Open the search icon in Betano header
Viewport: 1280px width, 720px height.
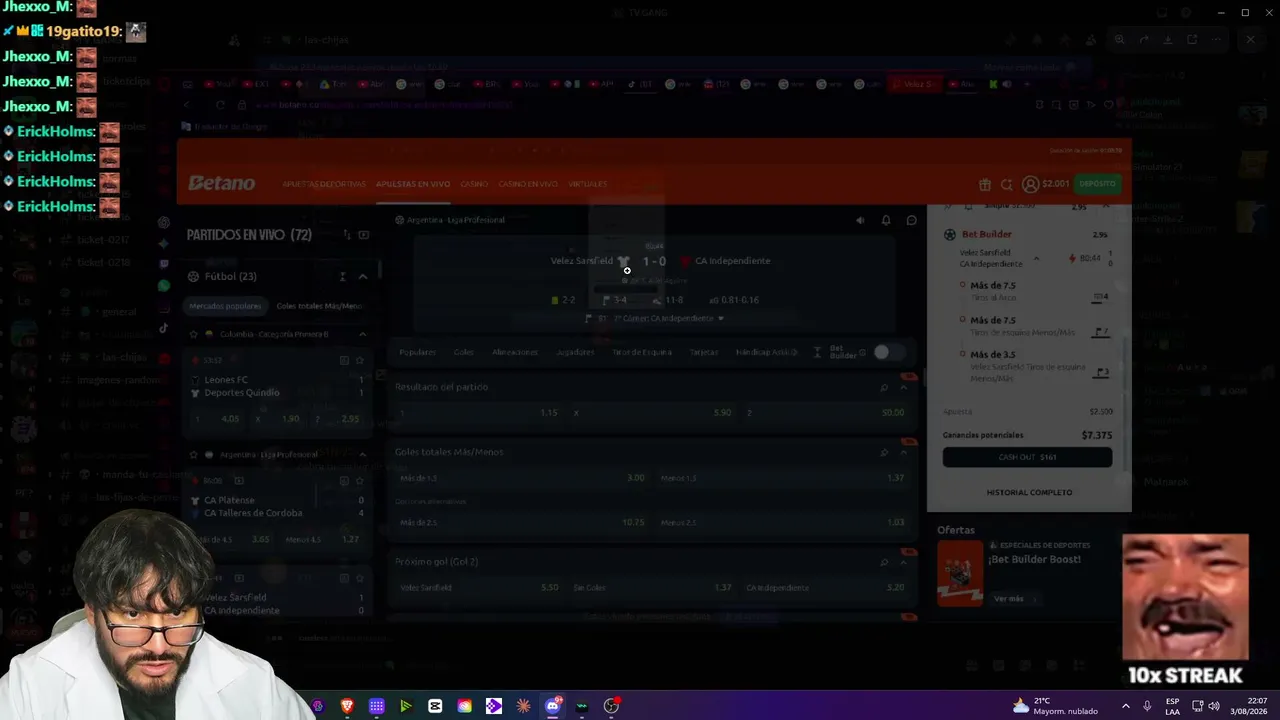coord(1007,184)
